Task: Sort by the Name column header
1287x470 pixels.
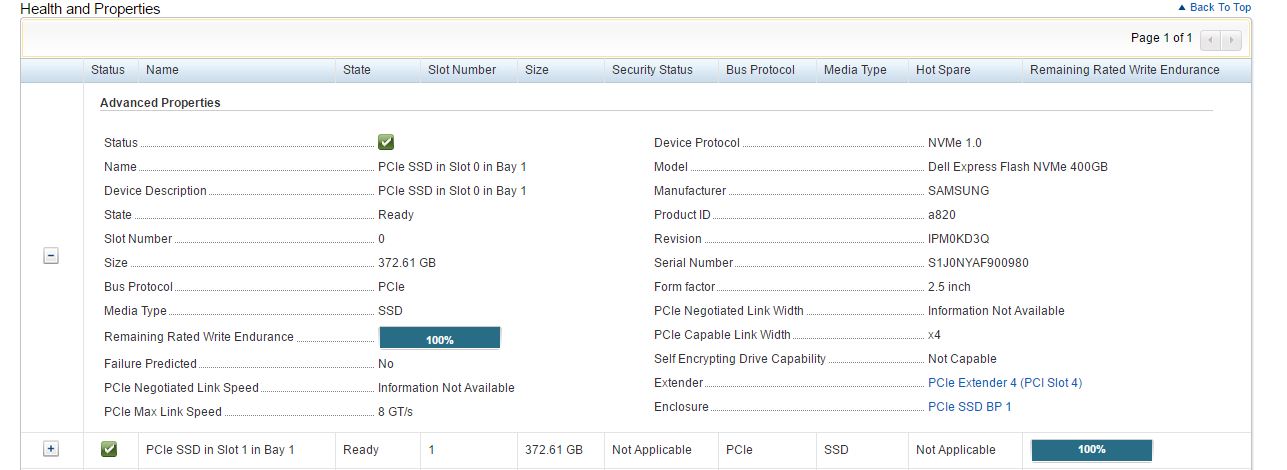Action: 162,70
